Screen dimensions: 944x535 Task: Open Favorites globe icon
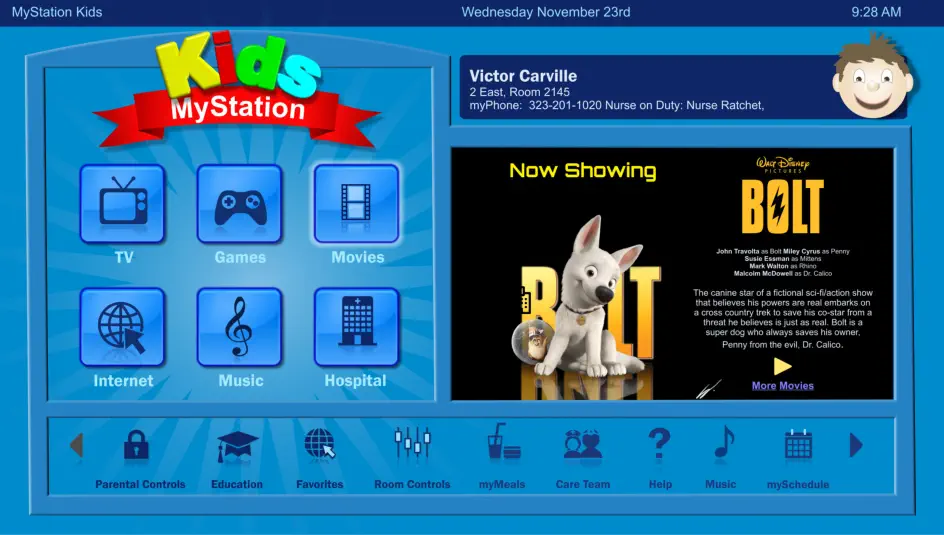coord(320,444)
